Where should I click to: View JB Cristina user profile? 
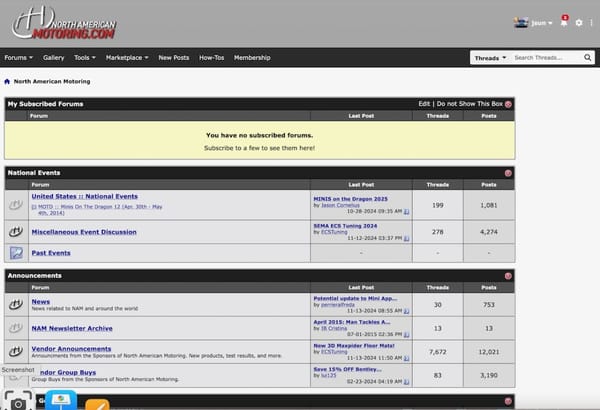334,328
